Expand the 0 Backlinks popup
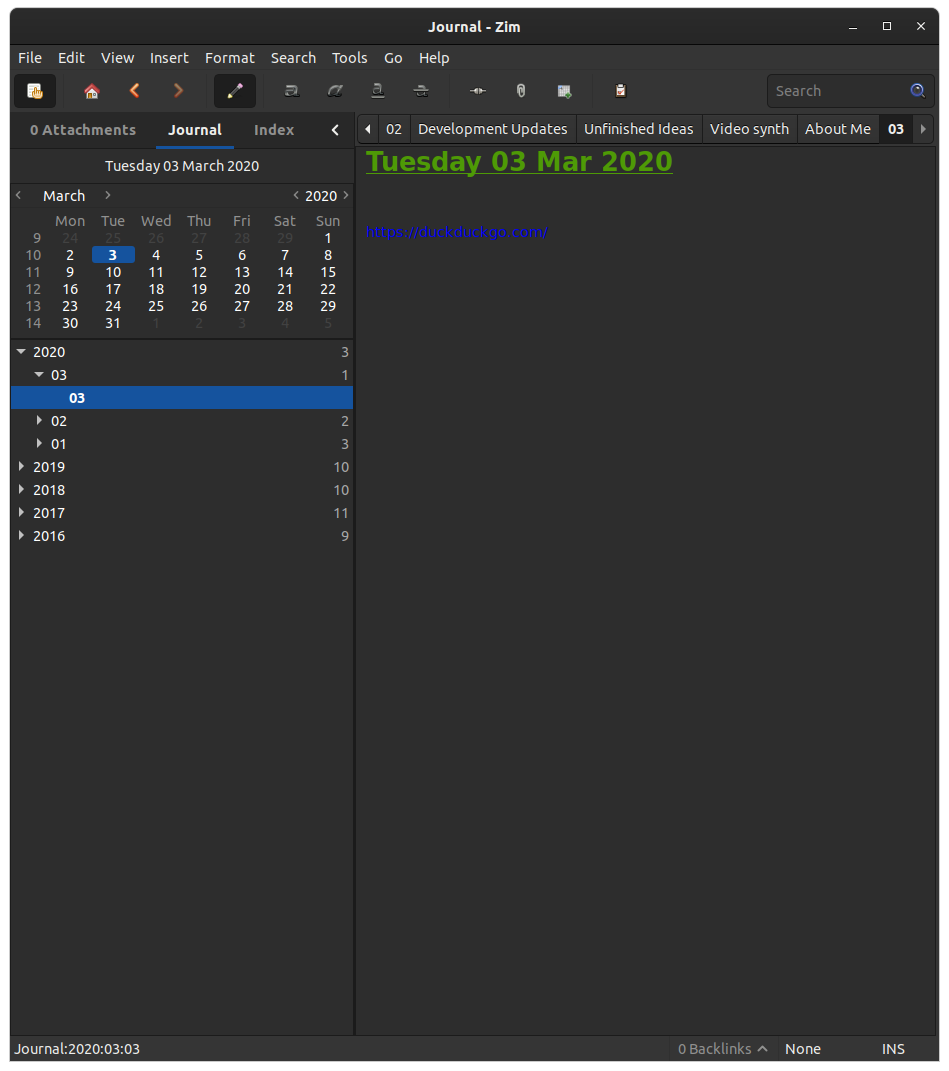The image size is (949, 1071). pos(723,1049)
